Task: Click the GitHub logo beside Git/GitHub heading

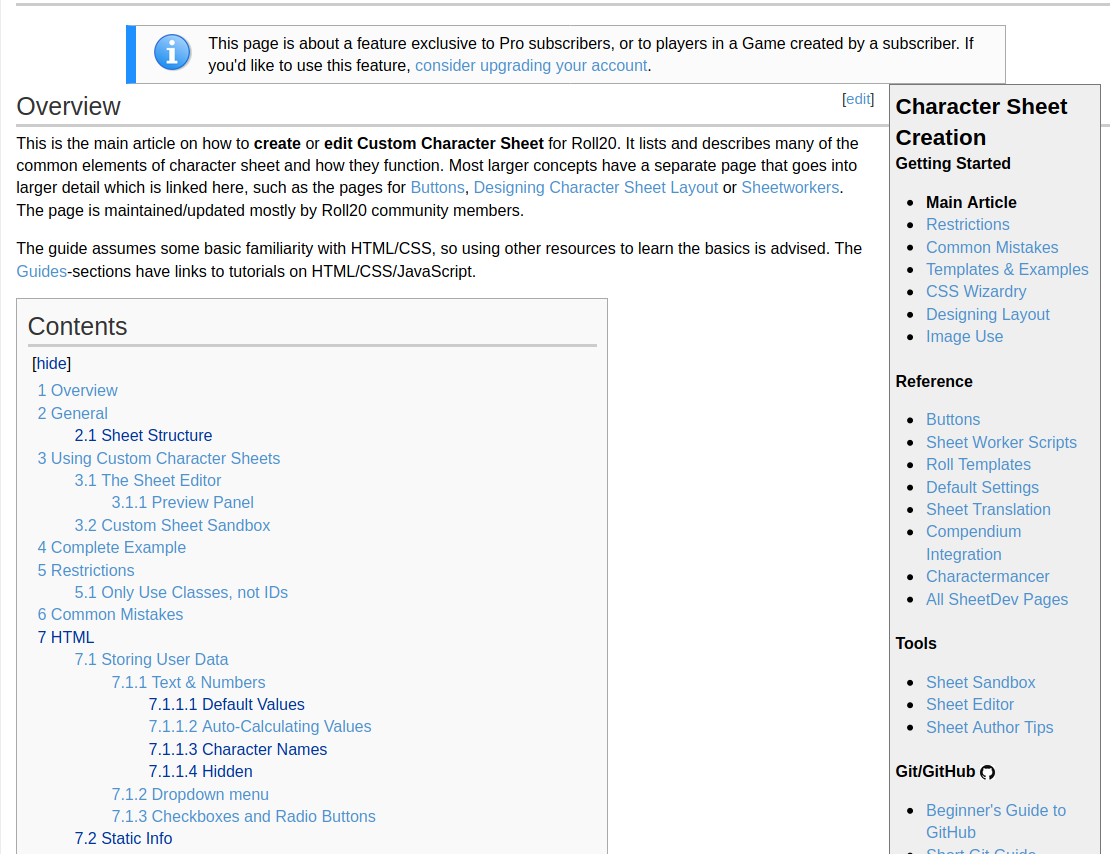Action: click(988, 772)
